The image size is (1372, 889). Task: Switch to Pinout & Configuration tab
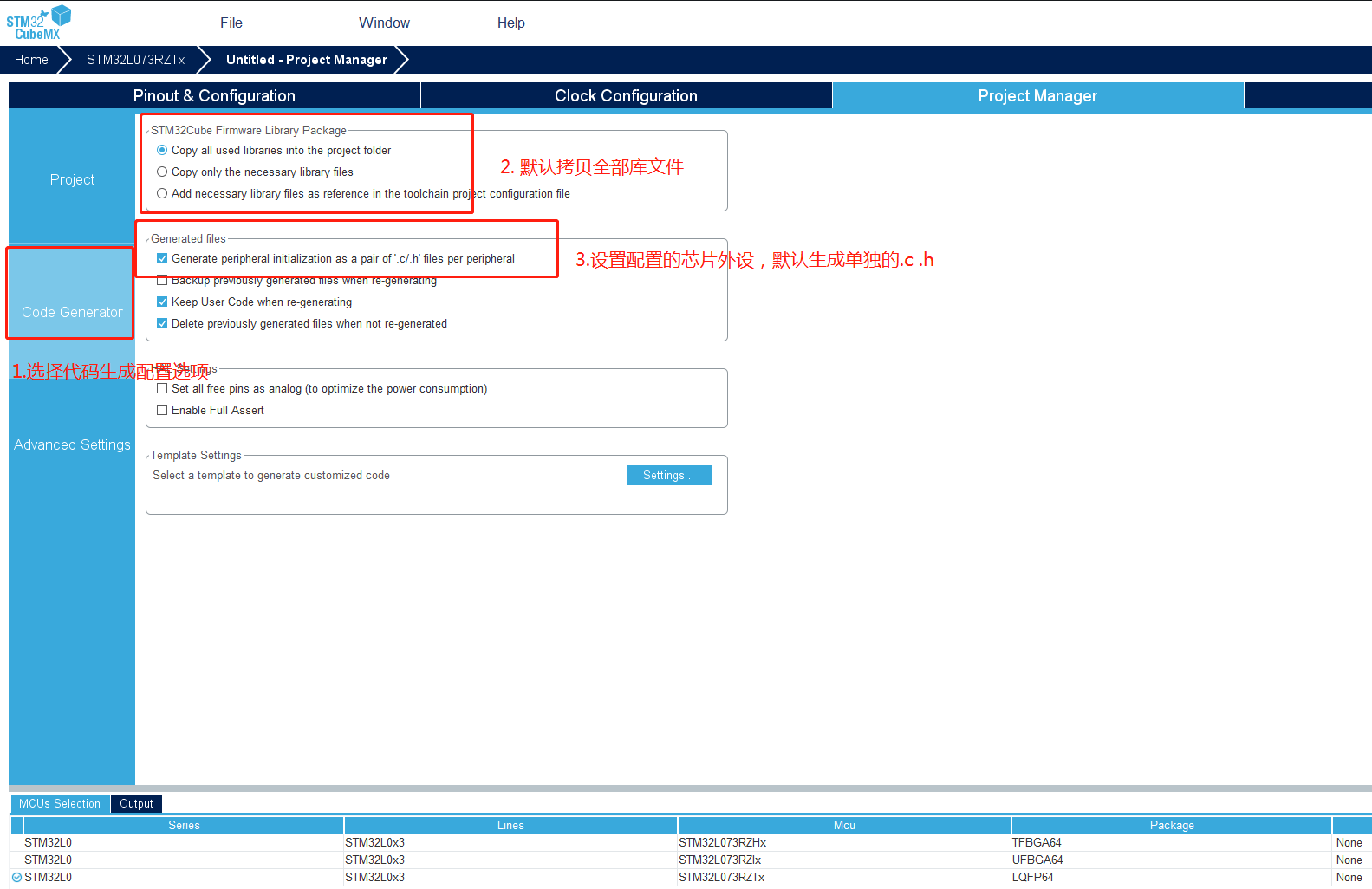point(214,95)
